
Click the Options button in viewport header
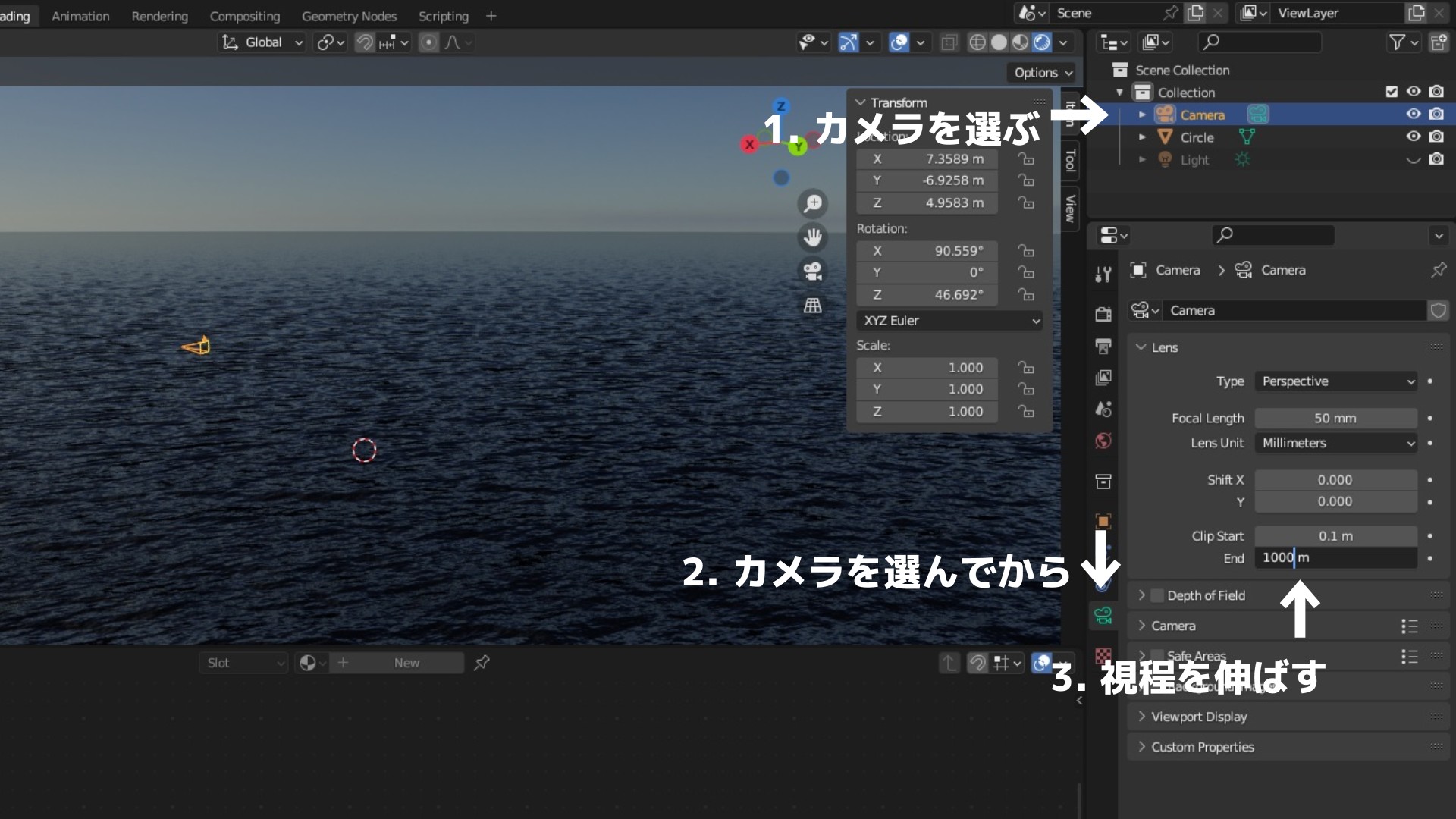[1043, 73]
